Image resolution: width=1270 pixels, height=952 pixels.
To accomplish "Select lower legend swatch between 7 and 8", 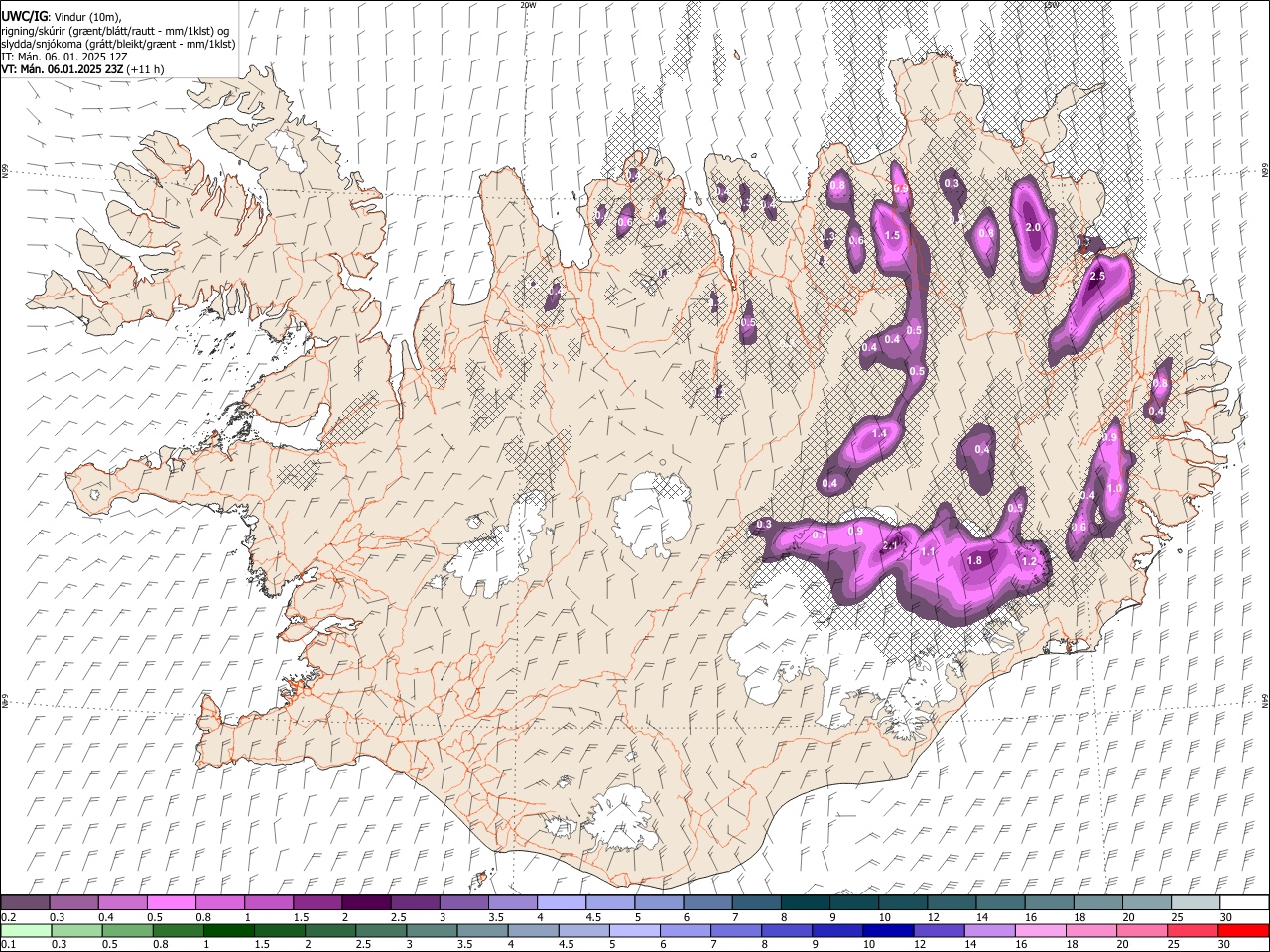I will click(734, 930).
